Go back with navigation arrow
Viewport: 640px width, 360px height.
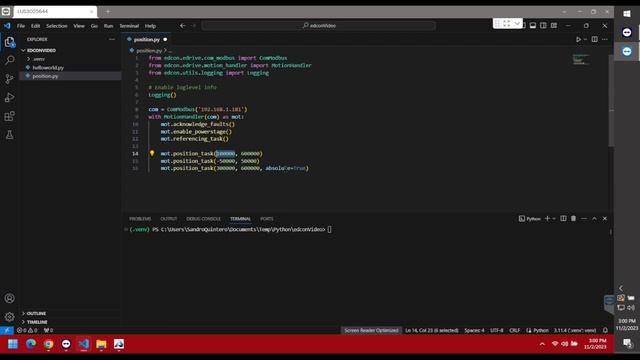pyautogui.click(x=182, y=26)
